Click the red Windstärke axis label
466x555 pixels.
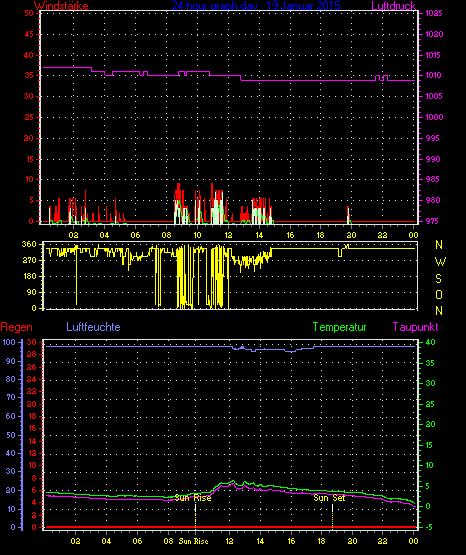61,6
